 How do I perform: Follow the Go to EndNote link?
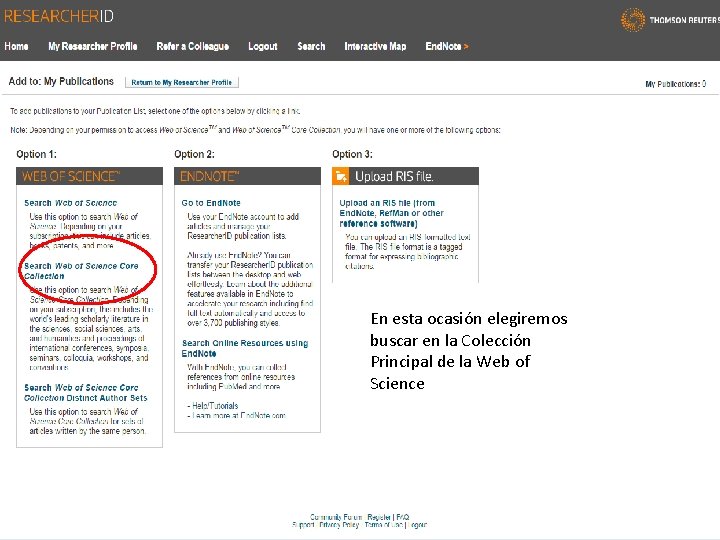[x=211, y=203]
